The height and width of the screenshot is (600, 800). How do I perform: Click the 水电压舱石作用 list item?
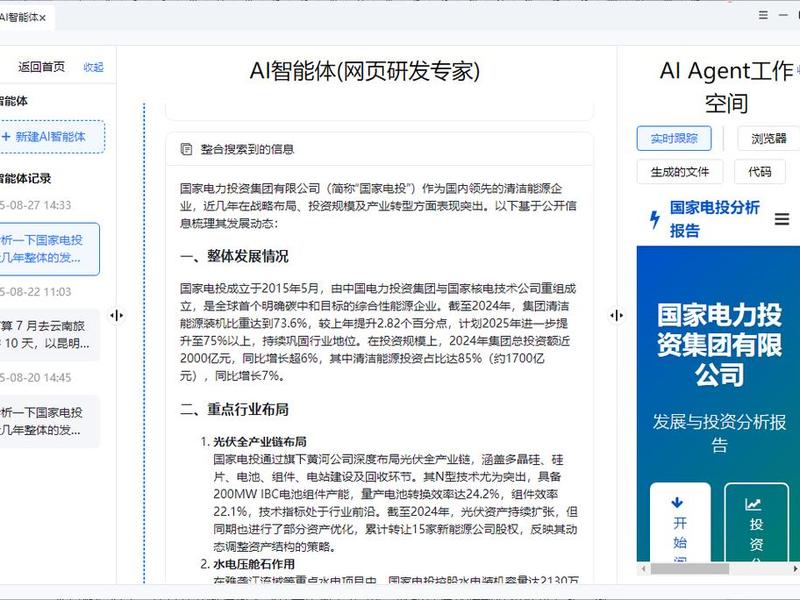coord(254,564)
